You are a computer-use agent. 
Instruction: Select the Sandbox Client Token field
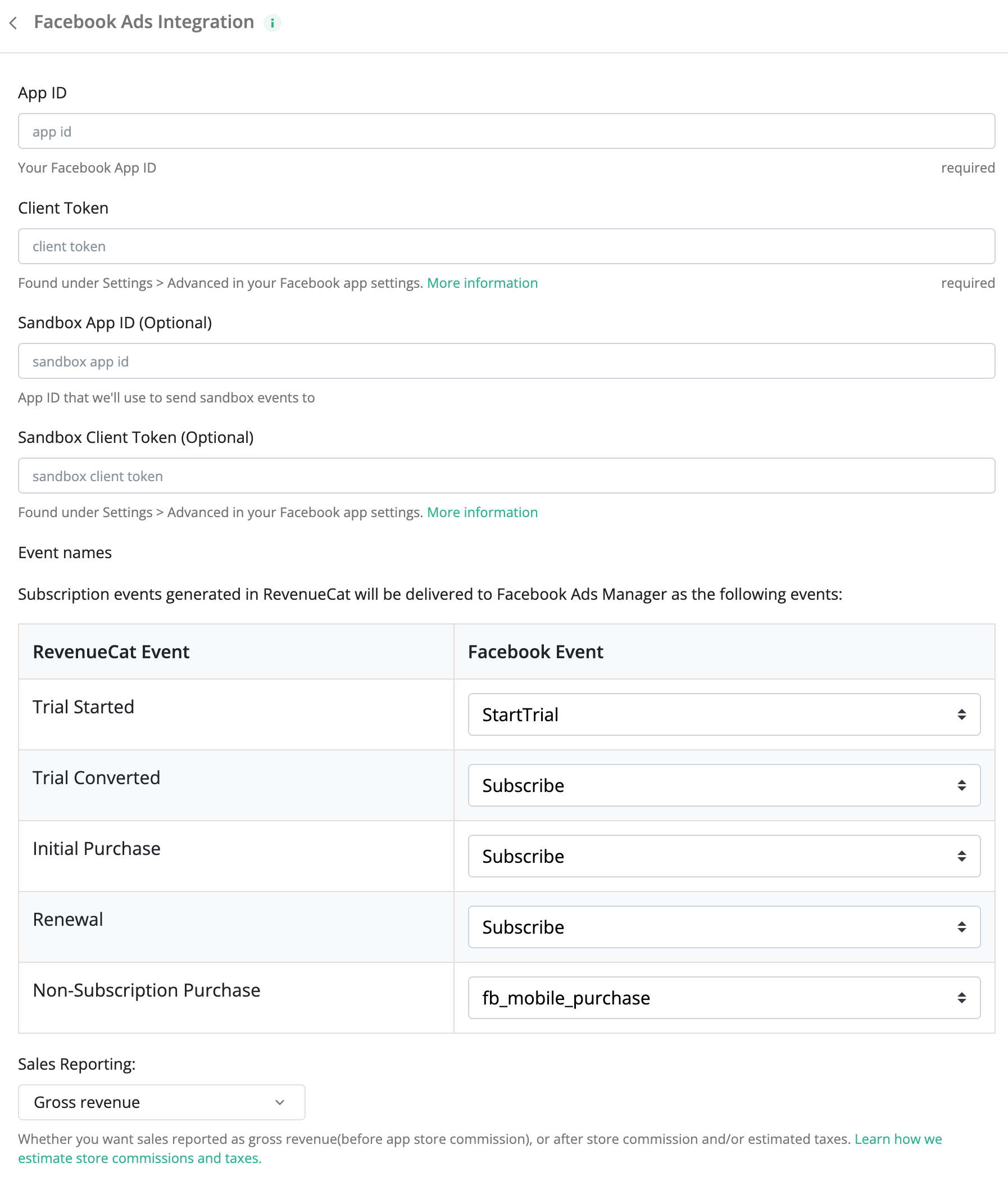(506, 476)
